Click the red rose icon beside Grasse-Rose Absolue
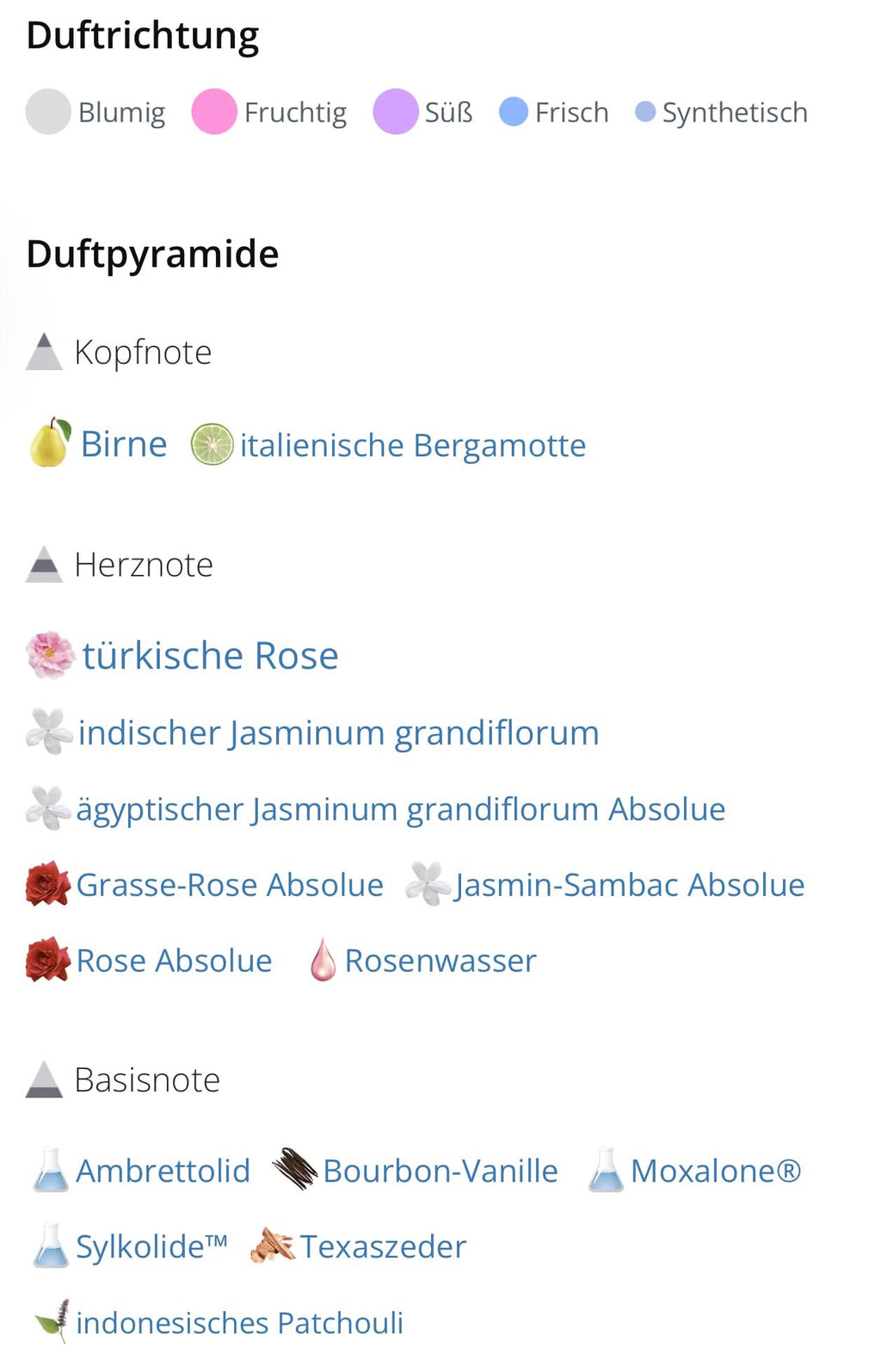 click(x=47, y=885)
